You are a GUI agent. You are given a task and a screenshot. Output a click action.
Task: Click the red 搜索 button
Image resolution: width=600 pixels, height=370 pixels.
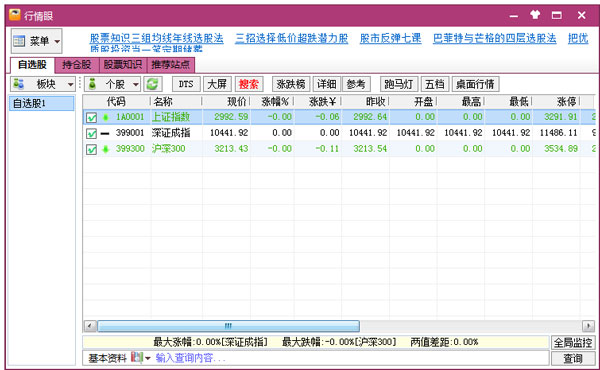click(x=249, y=84)
